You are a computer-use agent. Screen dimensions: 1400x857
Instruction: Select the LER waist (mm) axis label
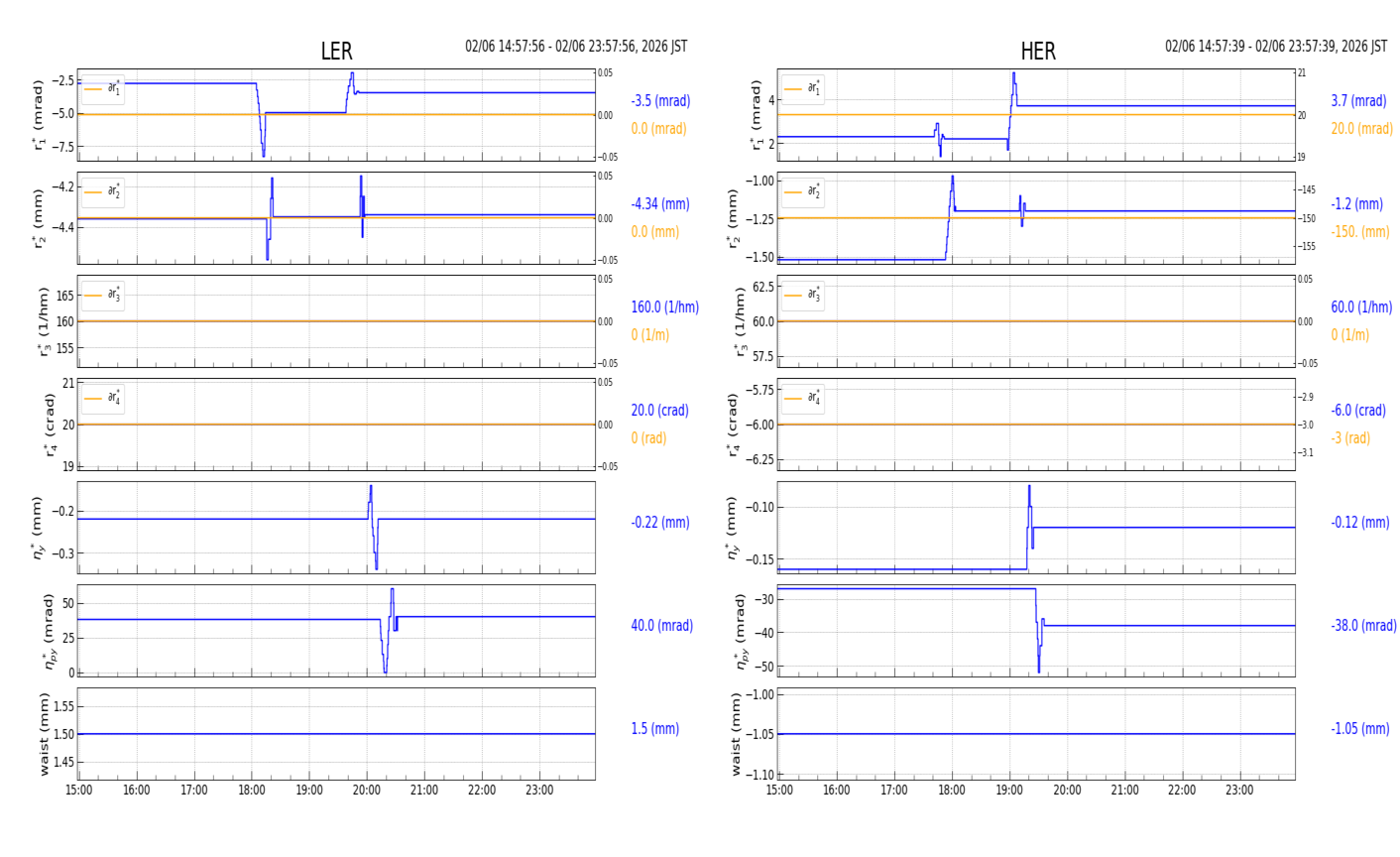coord(44,734)
